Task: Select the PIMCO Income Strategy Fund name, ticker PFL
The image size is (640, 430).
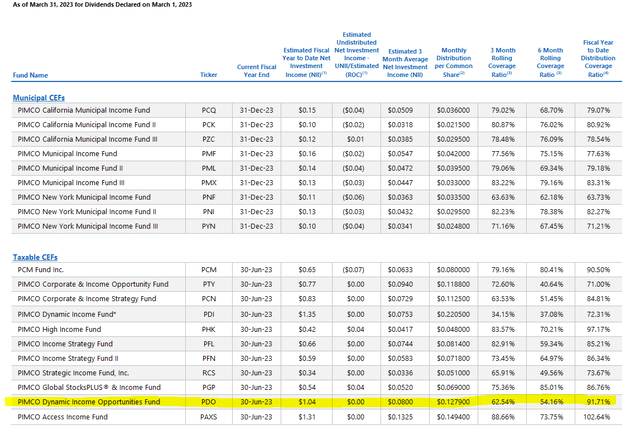Action: click(x=65, y=344)
